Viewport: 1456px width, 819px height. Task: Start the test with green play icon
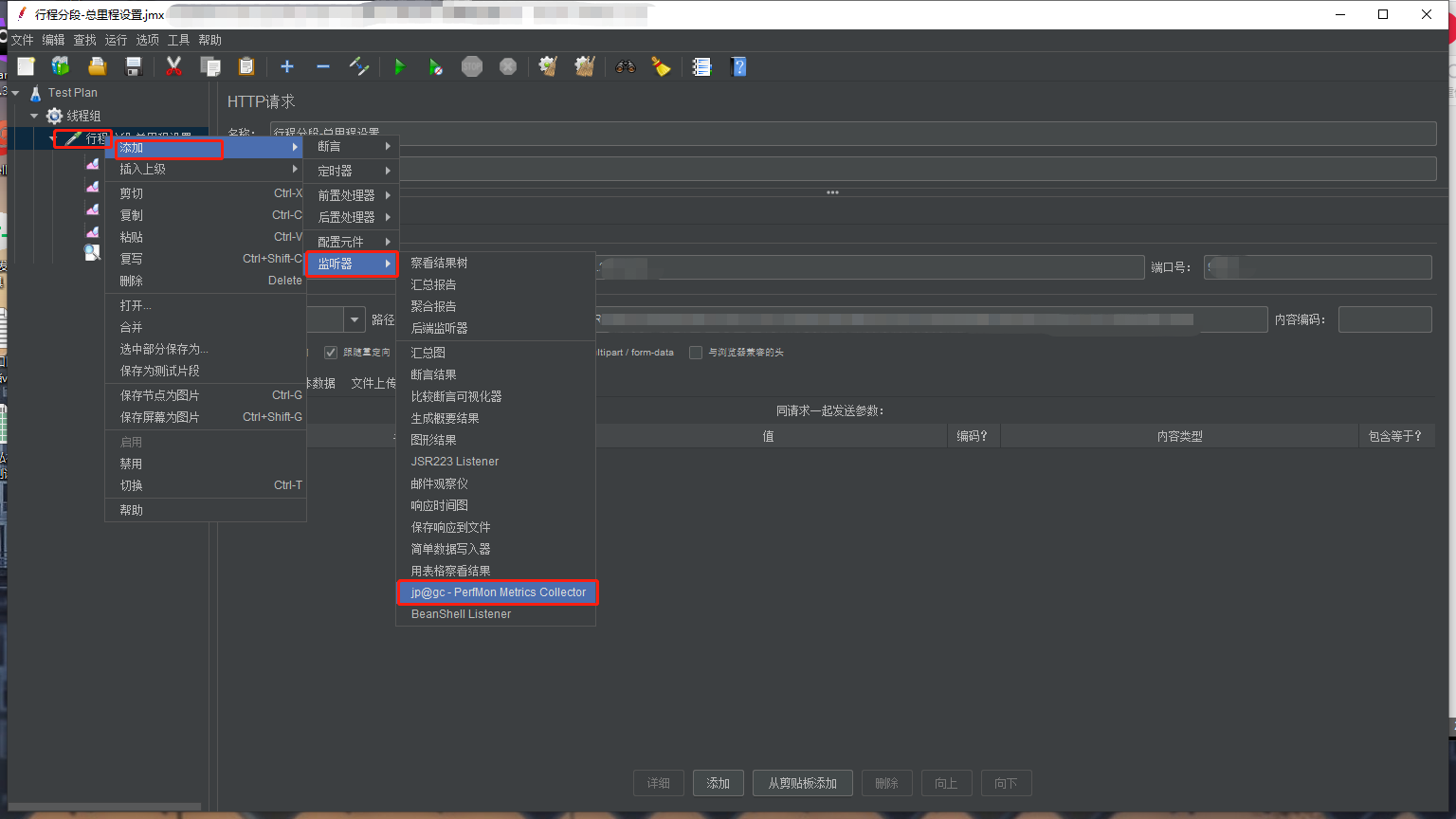coord(400,66)
